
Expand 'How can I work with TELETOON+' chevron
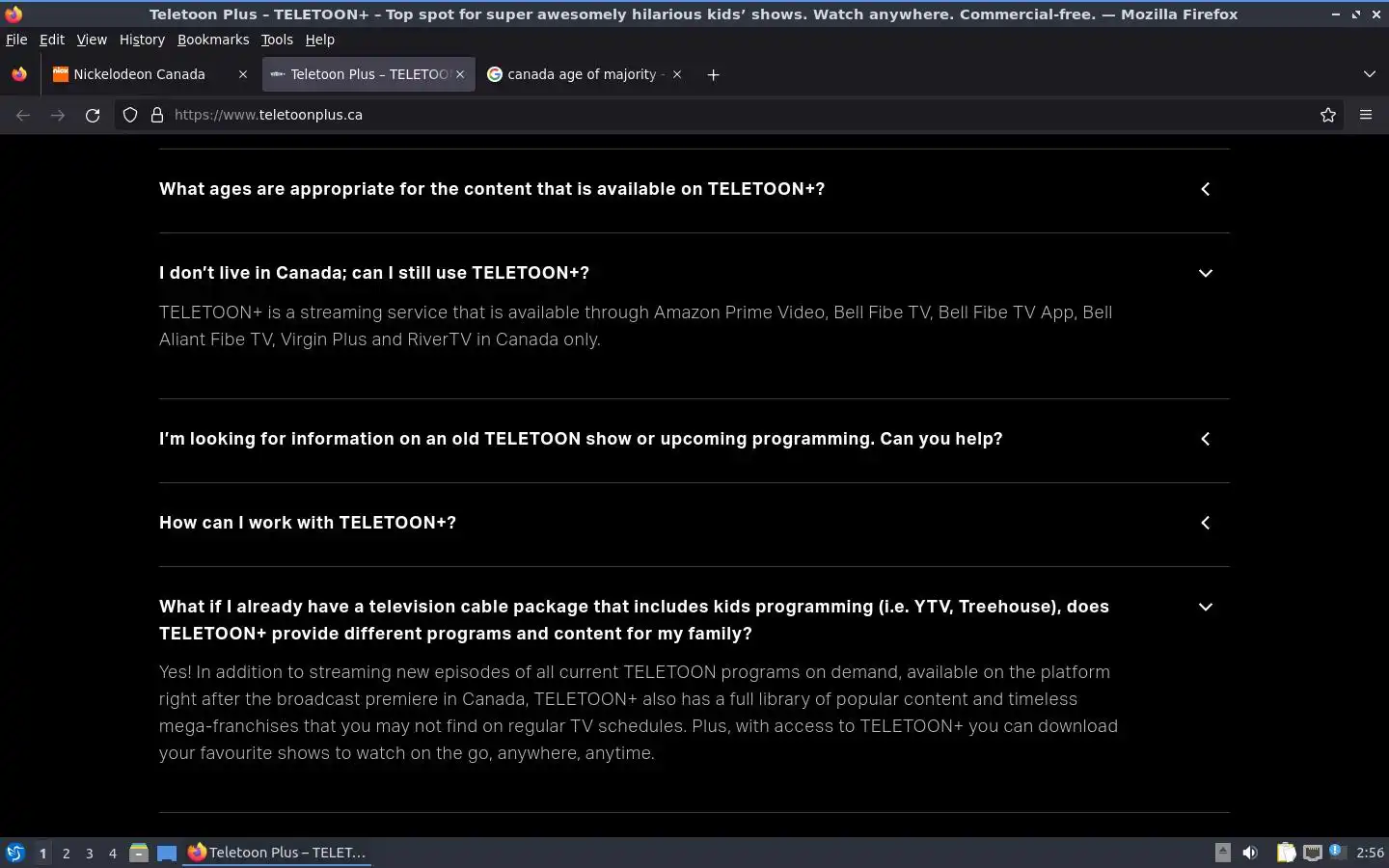pyautogui.click(x=1206, y=523)
